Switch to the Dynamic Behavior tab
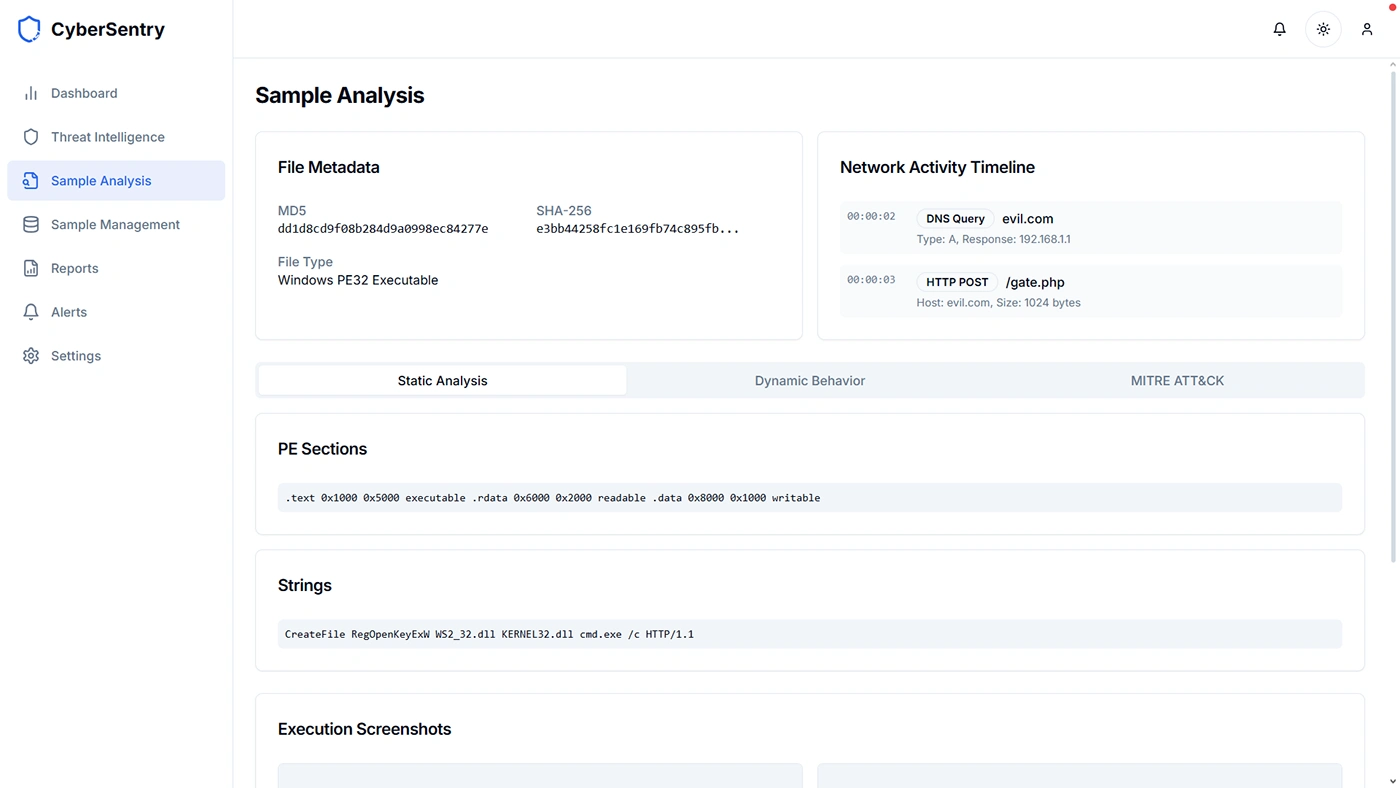 [x=809, y=381]
